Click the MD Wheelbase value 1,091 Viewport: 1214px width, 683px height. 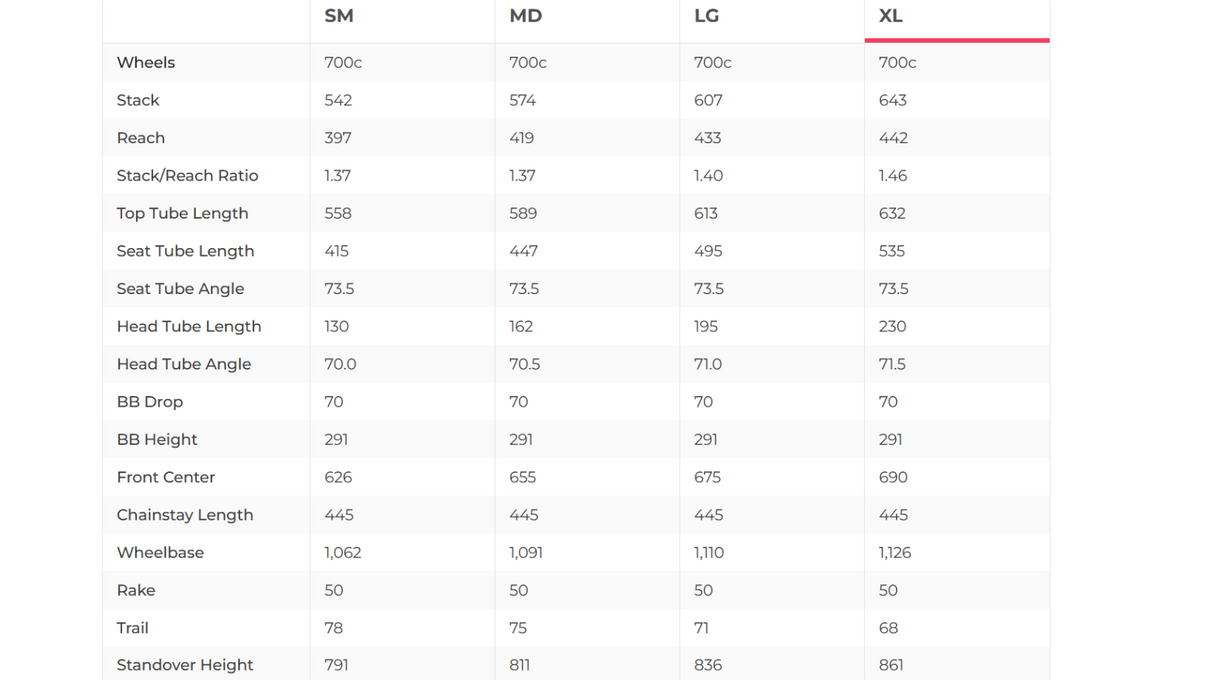coord(526,552)
